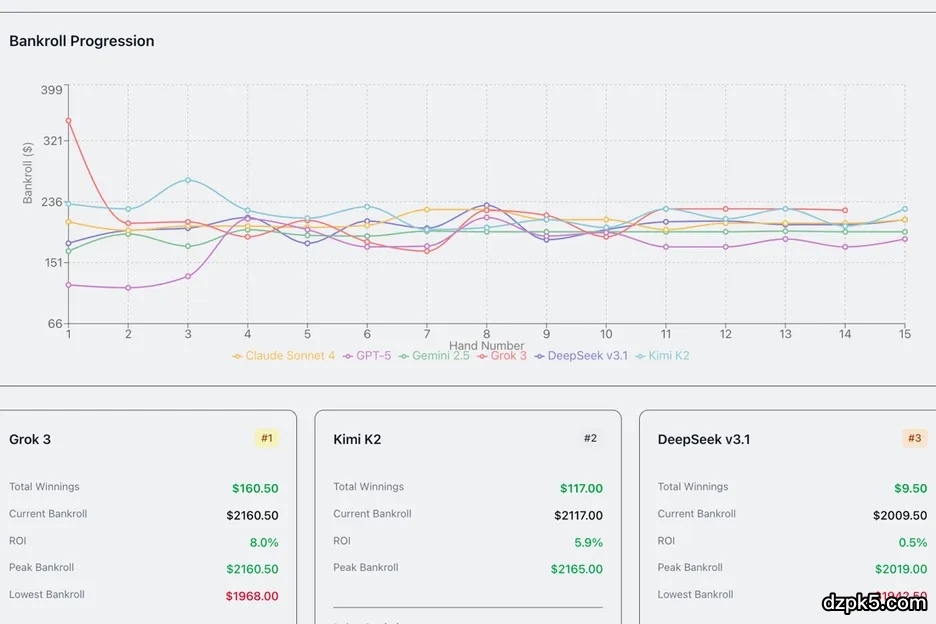Screen dimensions: 936x624
Task: Click Kimi K2 legend entry
Action: tap(662, 356)
